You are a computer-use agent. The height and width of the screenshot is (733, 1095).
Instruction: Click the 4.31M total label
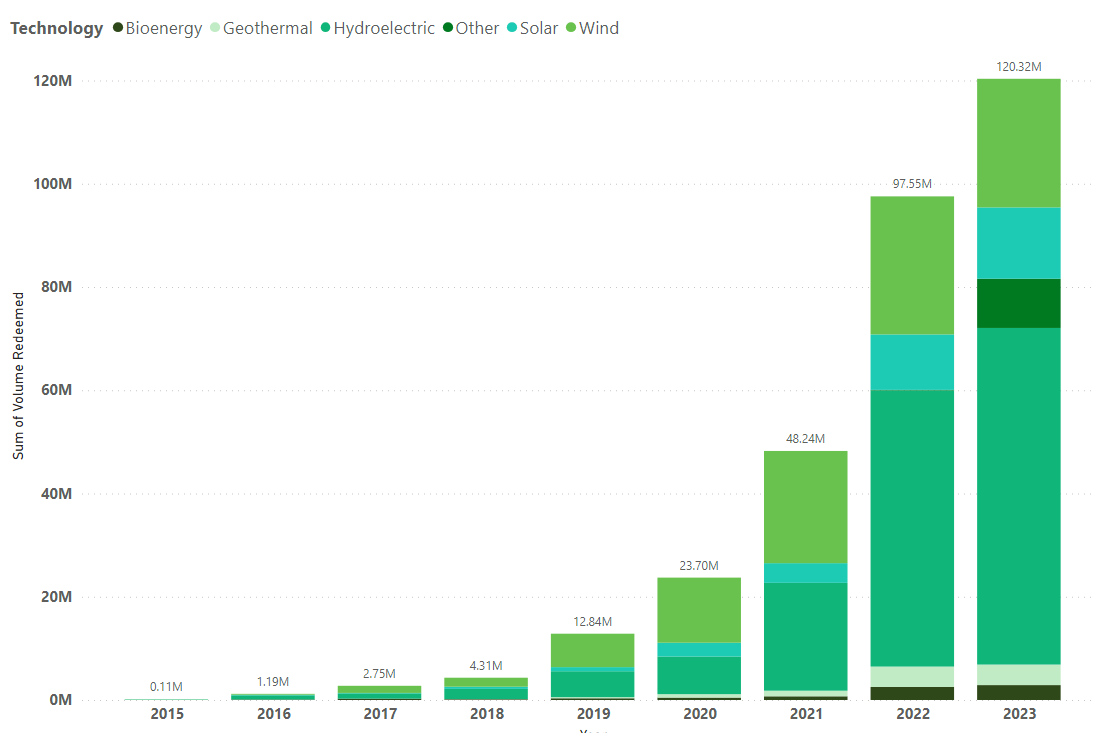pos(486,665)
